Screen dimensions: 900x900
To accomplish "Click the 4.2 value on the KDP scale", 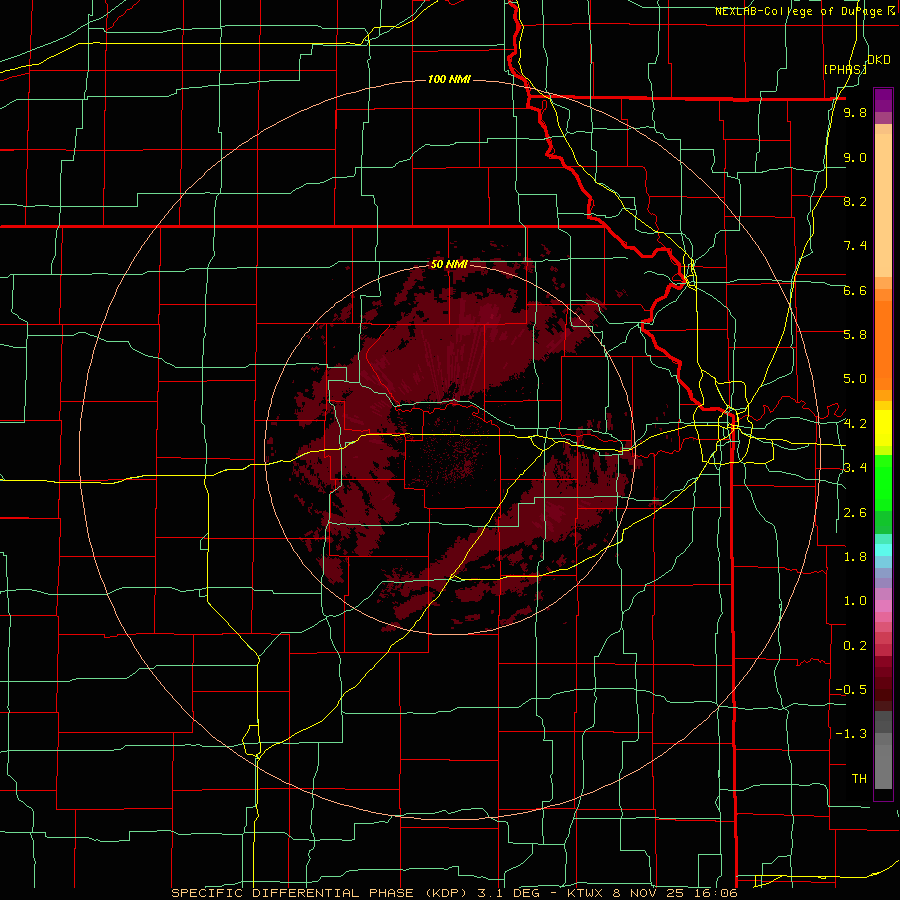I will click(855, 424).
